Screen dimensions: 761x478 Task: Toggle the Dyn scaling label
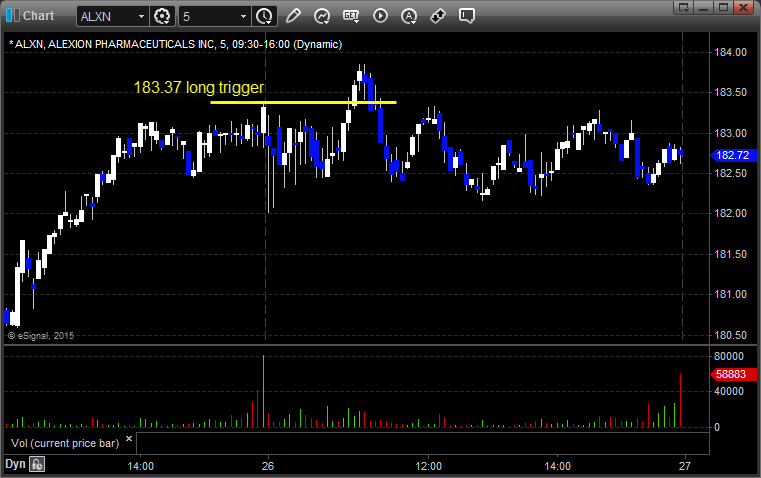click(15, 464)
